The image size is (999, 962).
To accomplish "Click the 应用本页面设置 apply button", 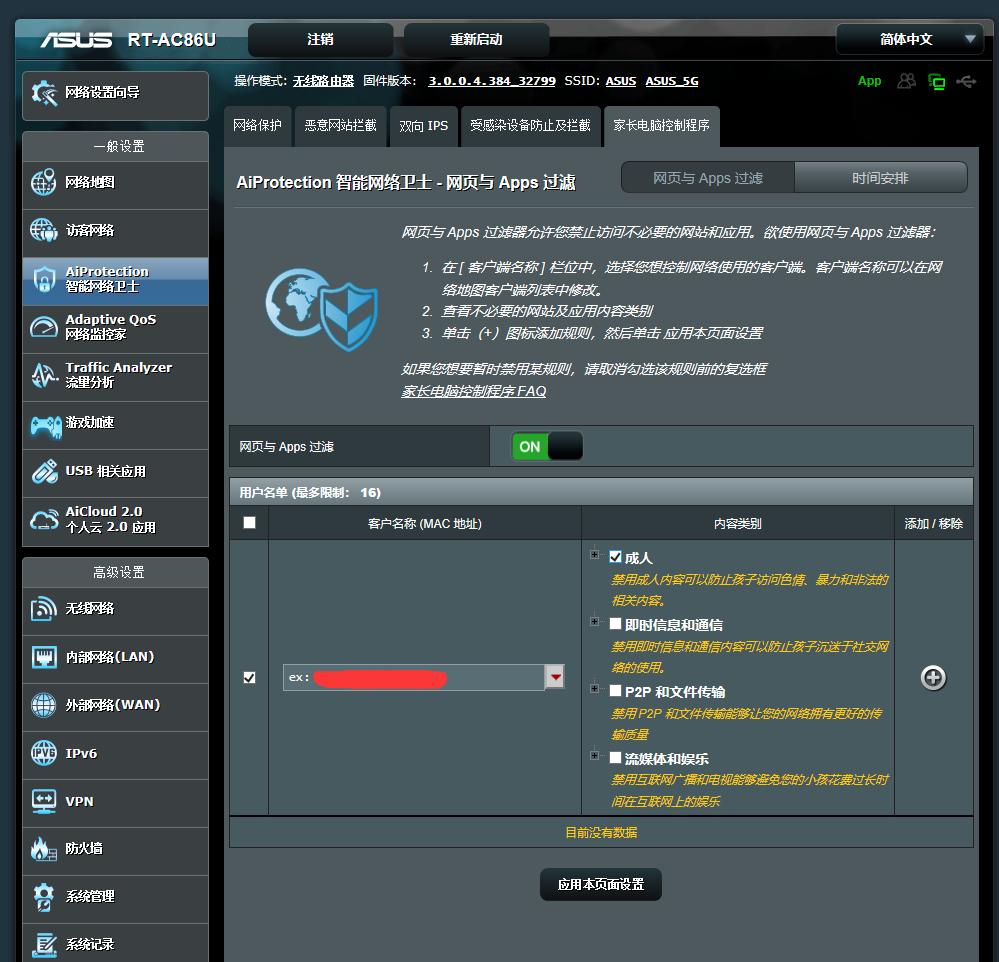I will 600,884.
